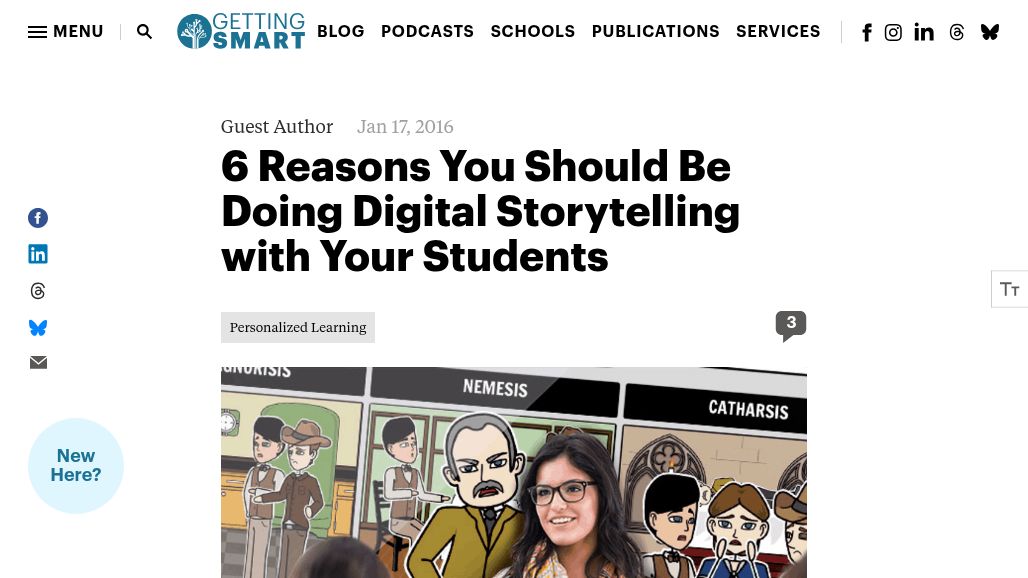Viewport: 1028px width, 578px height.
Task: Click the Personalized Learning tag
Action: 298,327
